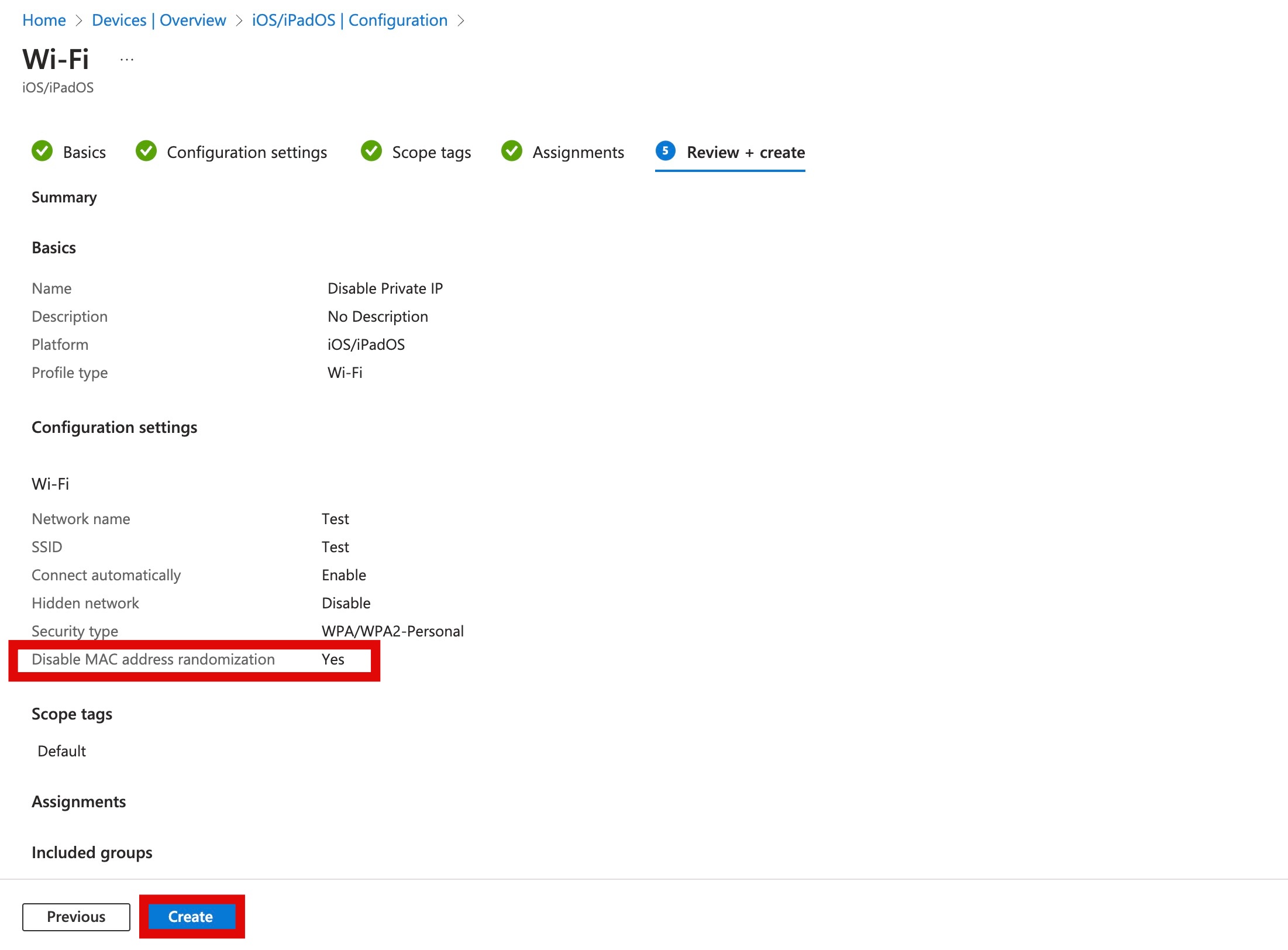
Task: Click the checkmark icon beside Configuration settings
Action: pos(146,151)
